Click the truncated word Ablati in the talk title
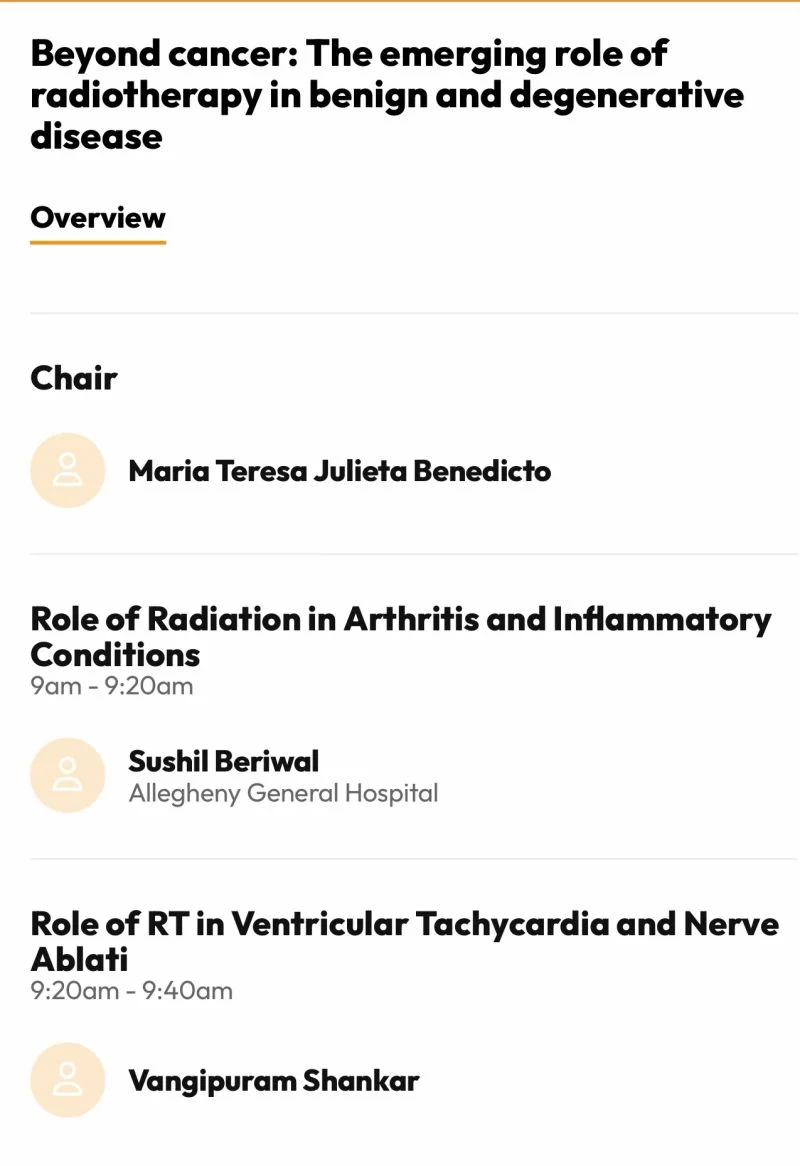Viewport: 800px width, 1166px height. click(x=79, y=959)
